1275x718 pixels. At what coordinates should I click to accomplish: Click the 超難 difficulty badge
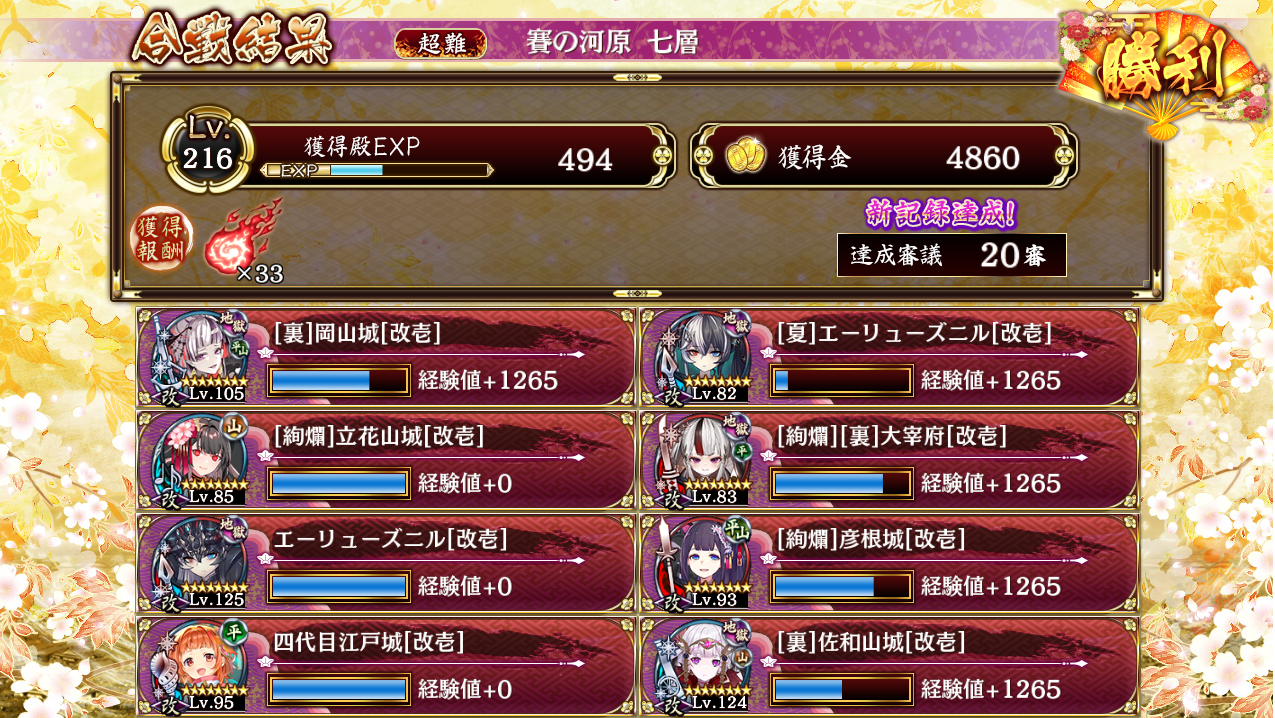tap(440, 43)
